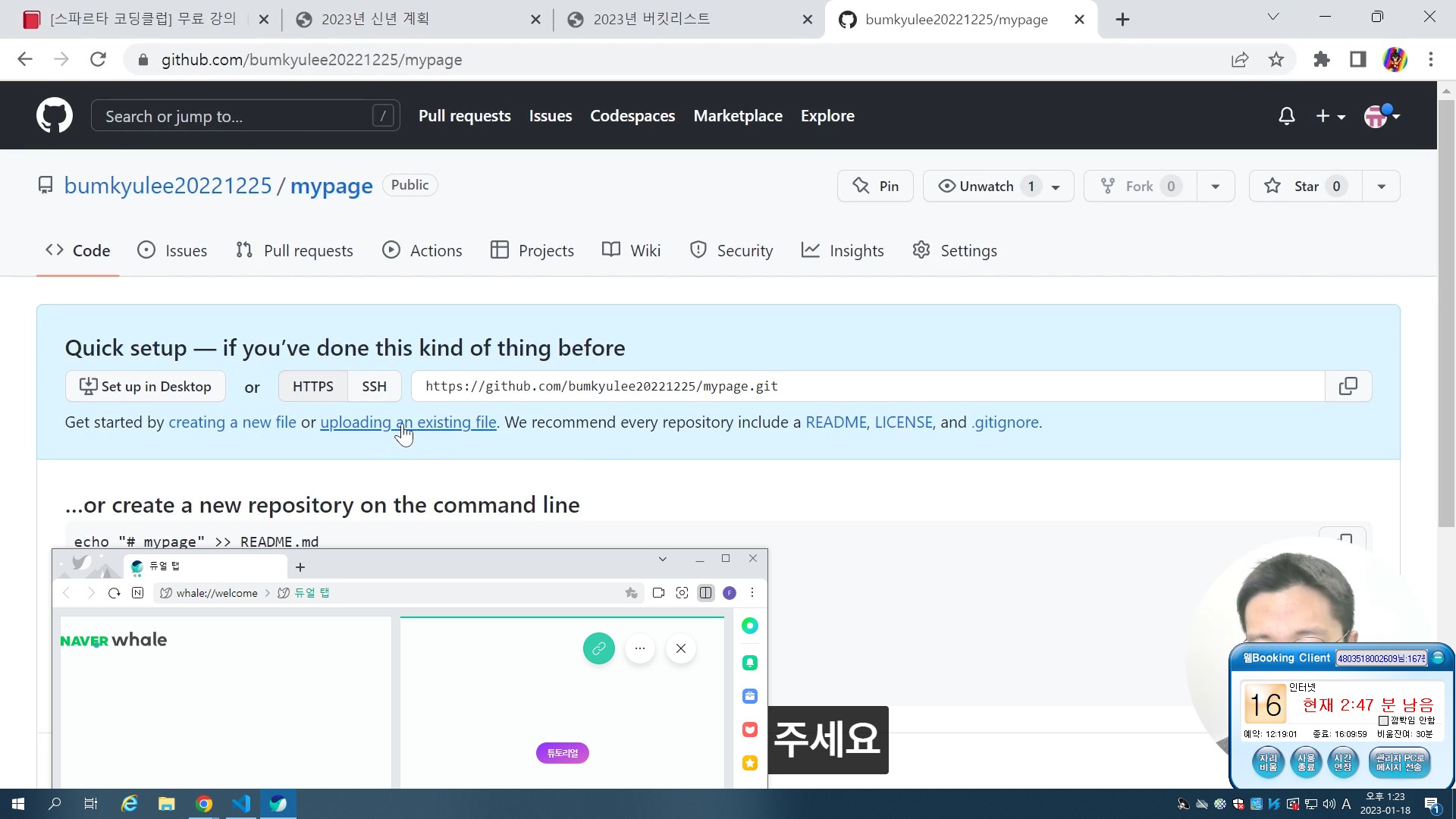Follow the uploading an existing file link
Screen dimensions: 1456x819
coord(408,422)
